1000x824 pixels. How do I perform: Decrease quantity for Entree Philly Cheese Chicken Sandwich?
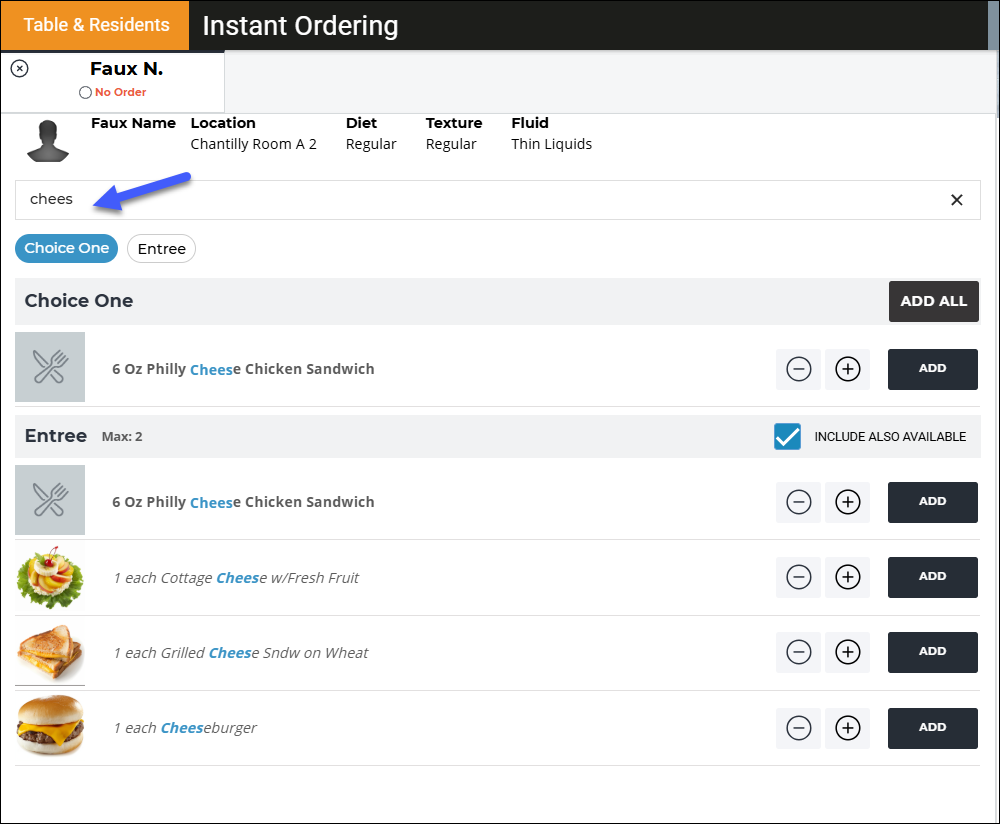(x=798, y=502)
